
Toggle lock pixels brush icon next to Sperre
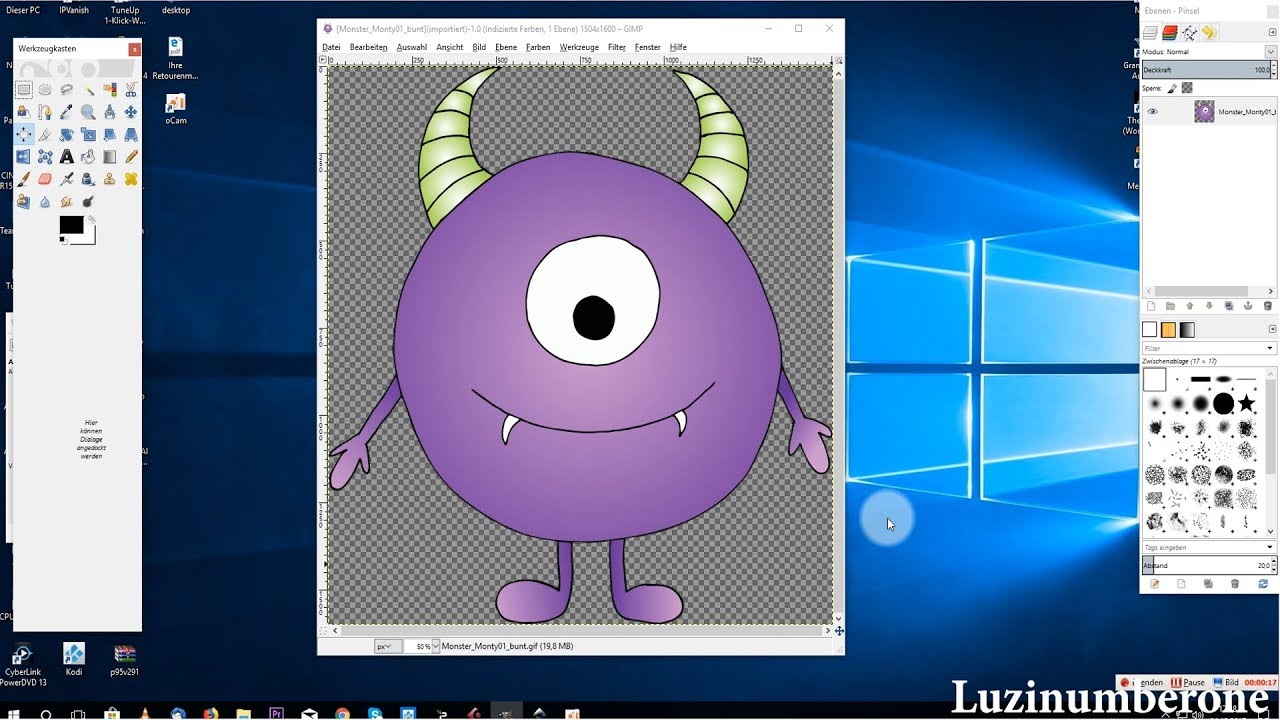(x=1172, y=88)
